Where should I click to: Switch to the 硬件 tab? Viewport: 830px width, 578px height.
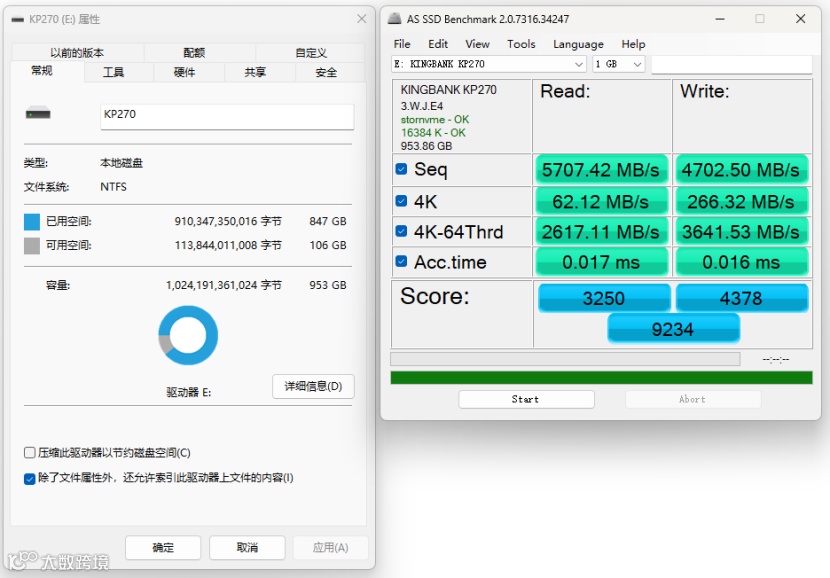coord(184,73)
